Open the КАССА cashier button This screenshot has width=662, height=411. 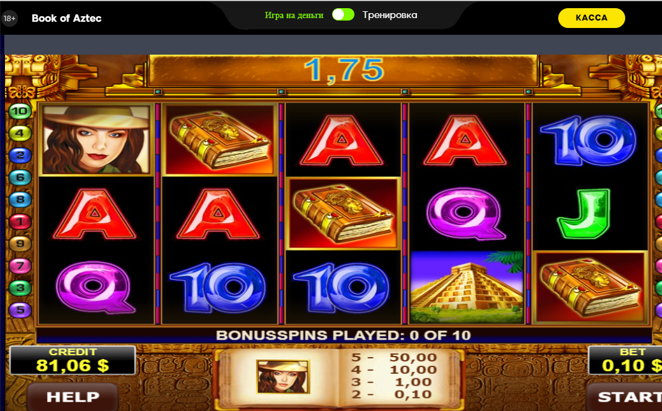point(591,18)
